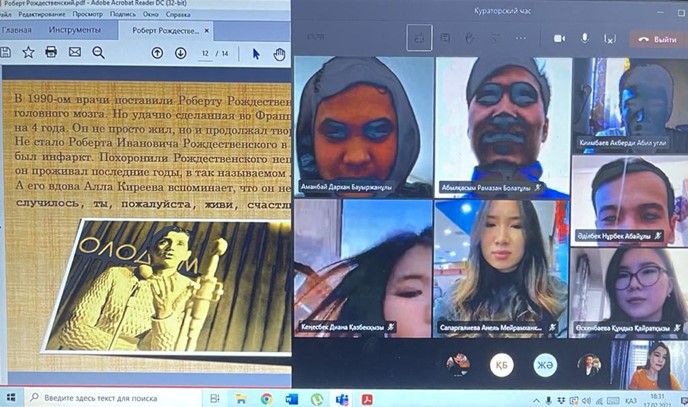Viewport: 688px width, 407px height.
Task: Select the Hand pan tool
Action: pyautogui.click(x=279, y=53)
